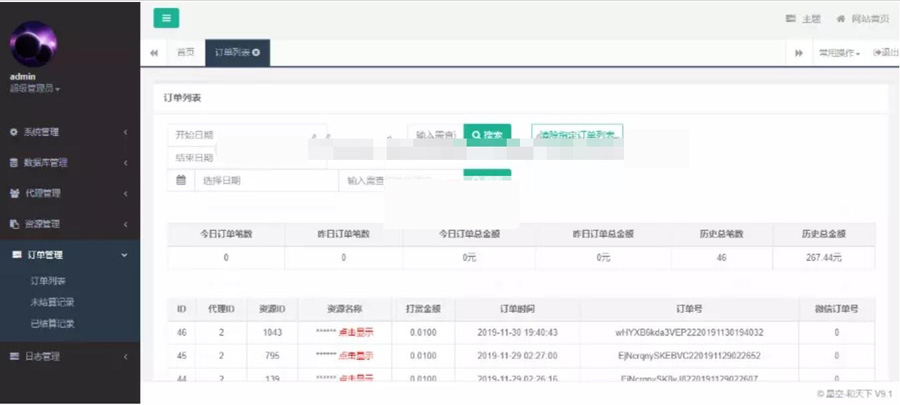The height and width of the screenshot is (405, 900).
Task: Click the tab scroll-left double arrow
Action: tap(154, 53)
